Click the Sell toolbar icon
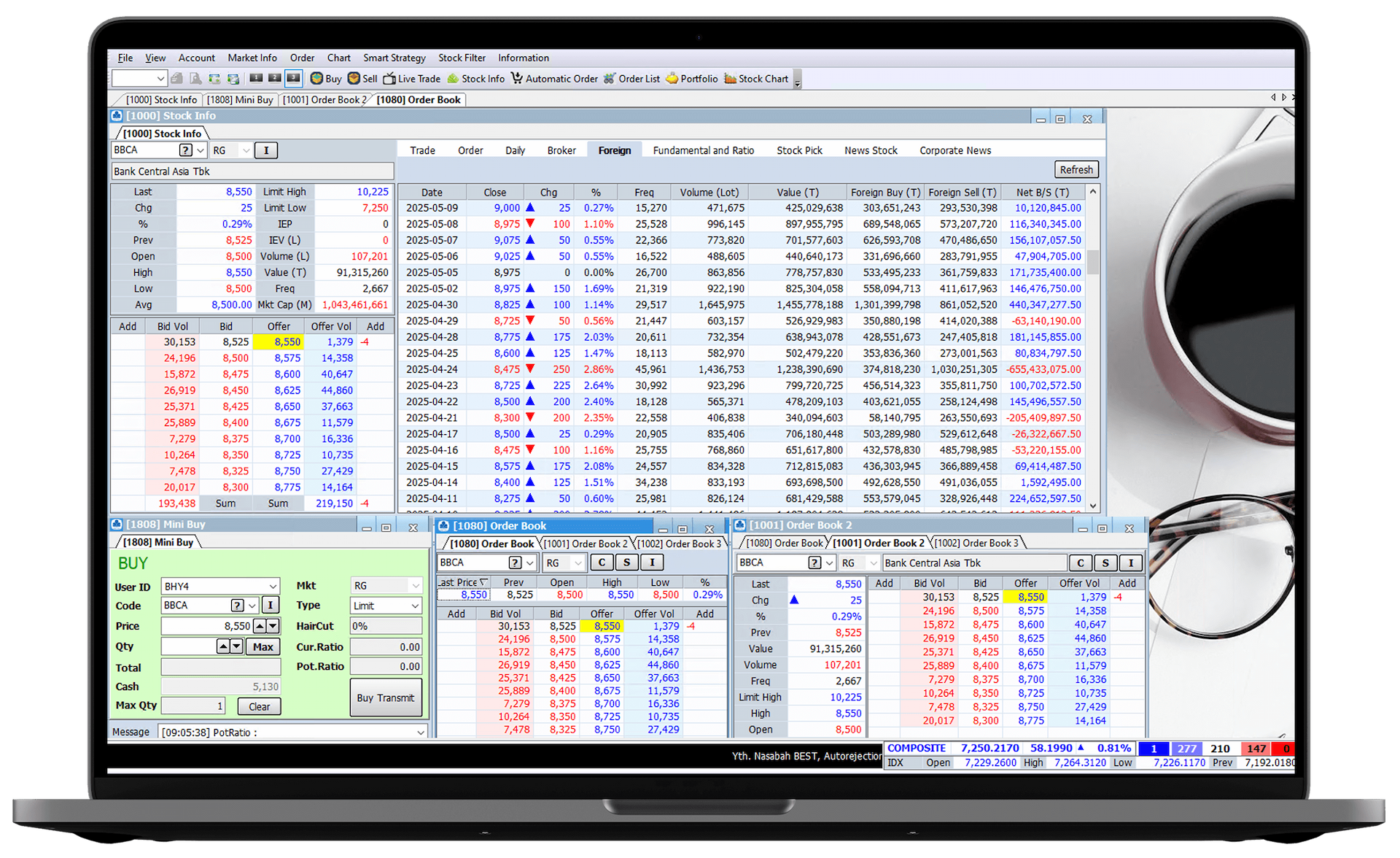 (x=354, y=79)
